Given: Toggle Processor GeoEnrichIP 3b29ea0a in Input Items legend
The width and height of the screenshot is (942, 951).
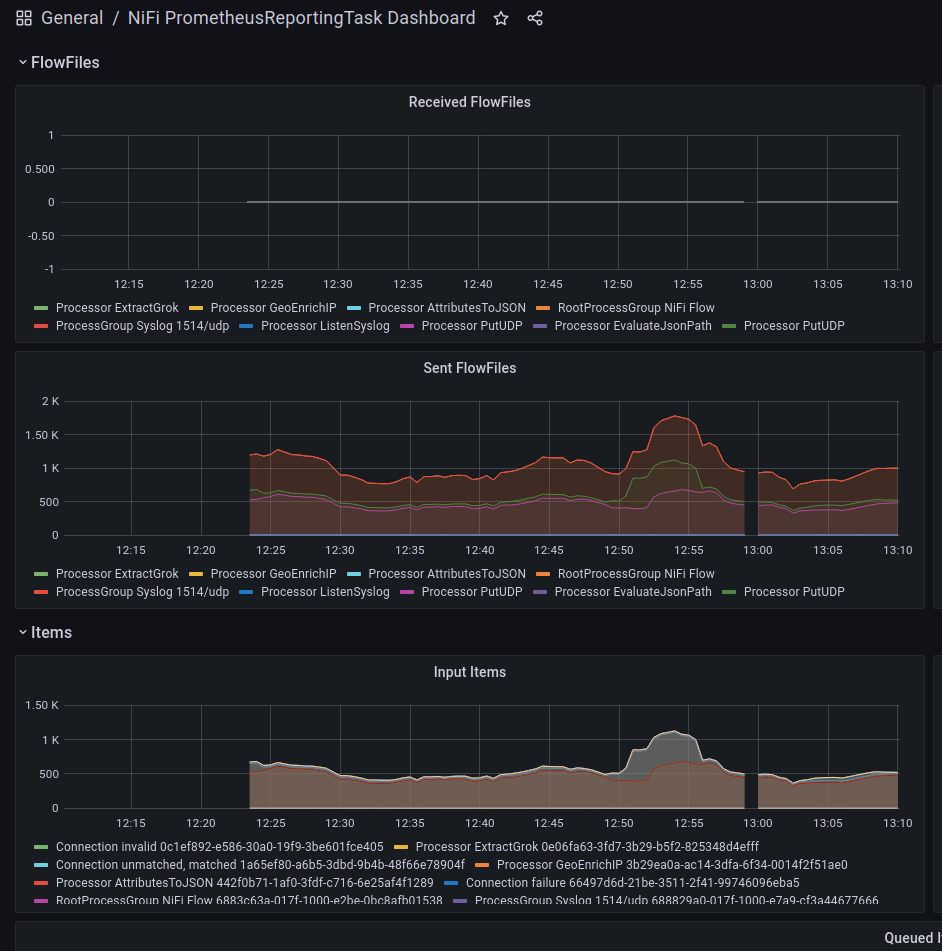Looking at the screenshot, I should (x=672, y=865).
